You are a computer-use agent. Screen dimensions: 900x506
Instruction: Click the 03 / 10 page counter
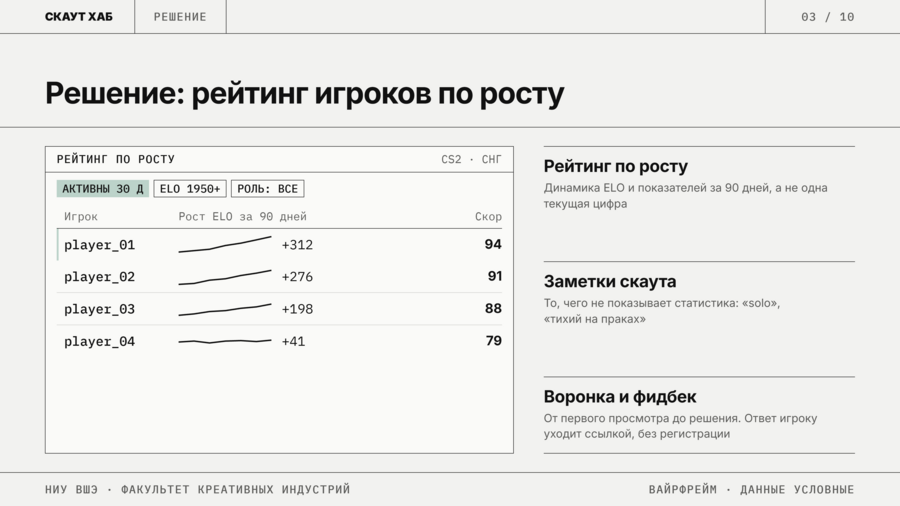click(x=828, y=17)
